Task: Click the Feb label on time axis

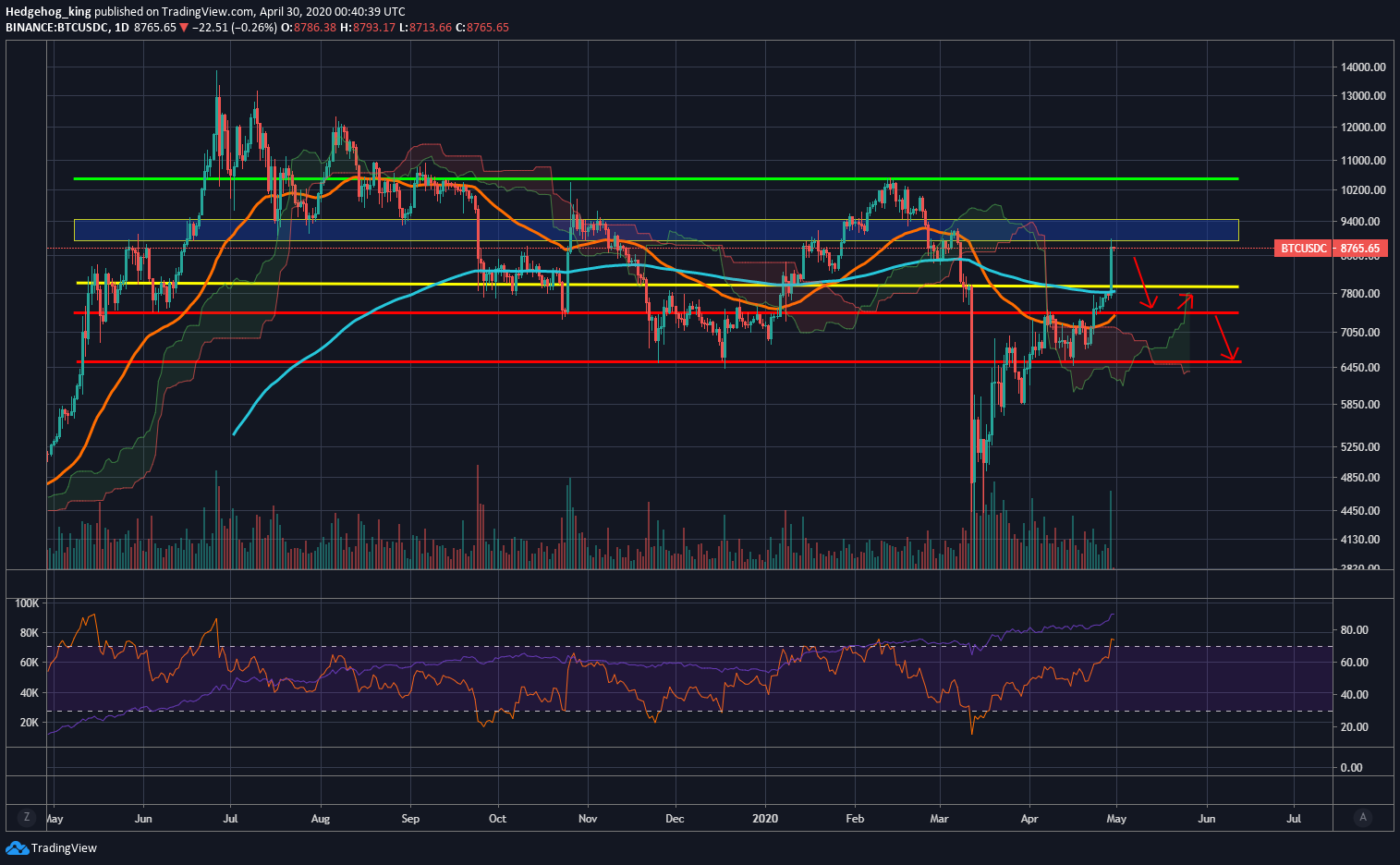Action: [x=855, y=819]
